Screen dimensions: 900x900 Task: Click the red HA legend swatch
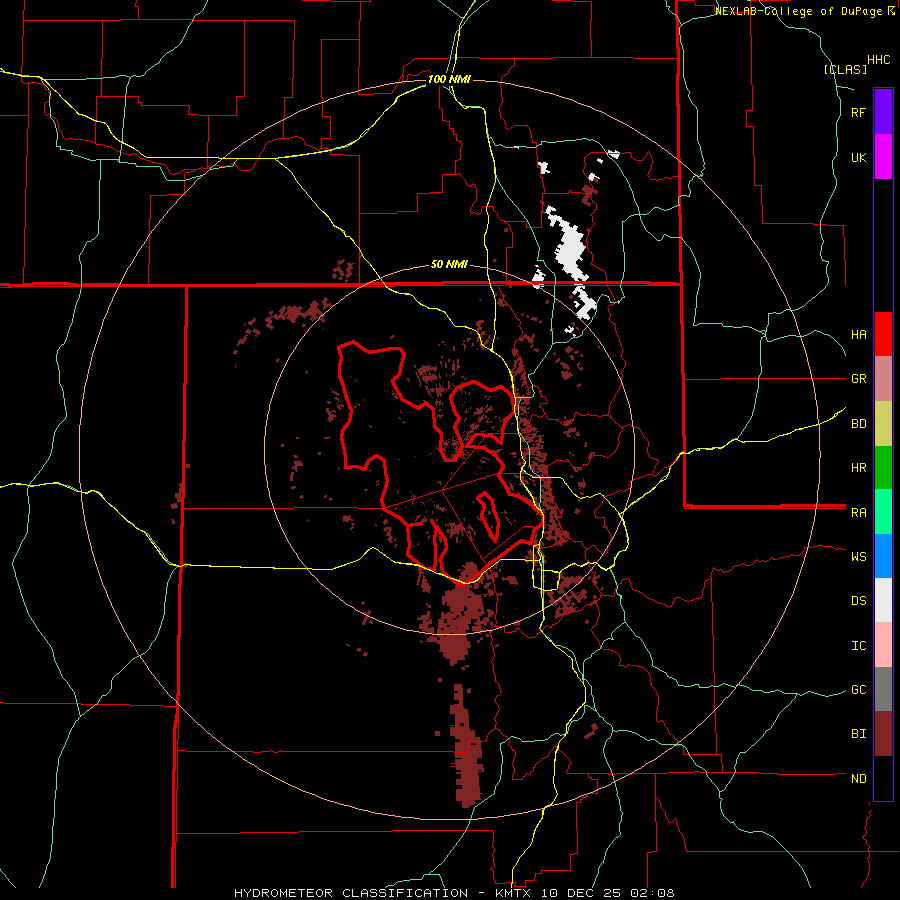pos(883,334)
